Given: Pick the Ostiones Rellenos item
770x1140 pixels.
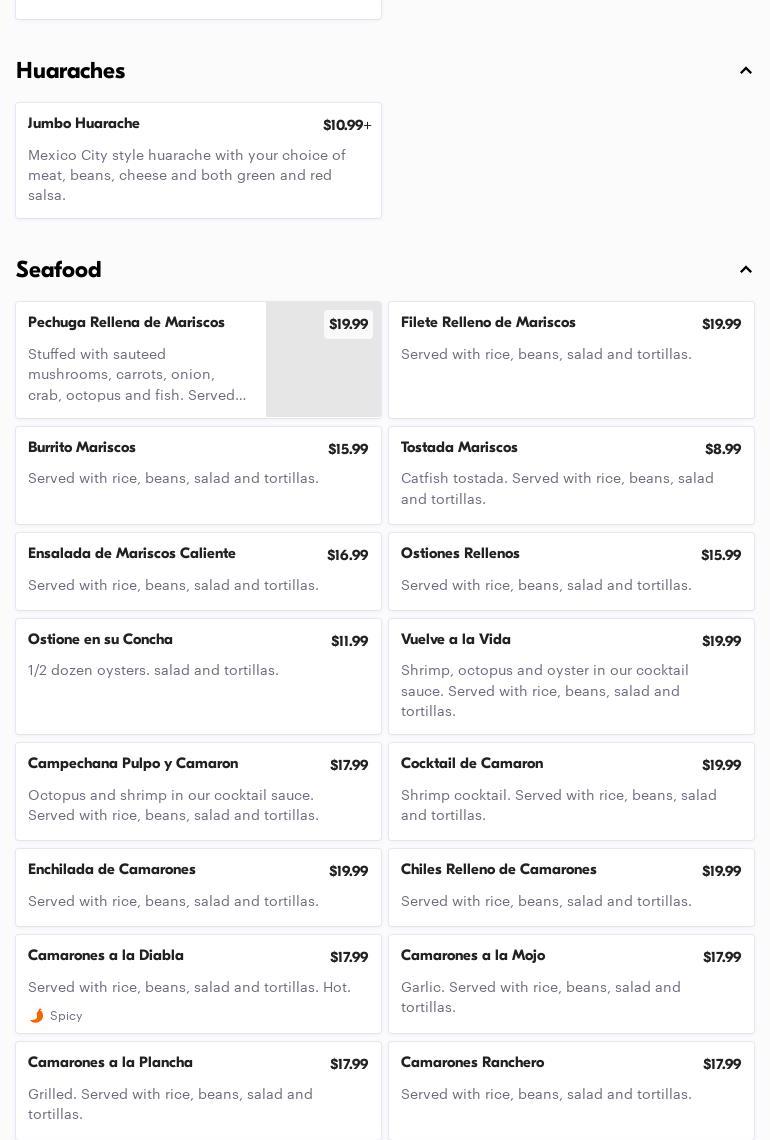Looking at the screenshot, I should 571,571.
